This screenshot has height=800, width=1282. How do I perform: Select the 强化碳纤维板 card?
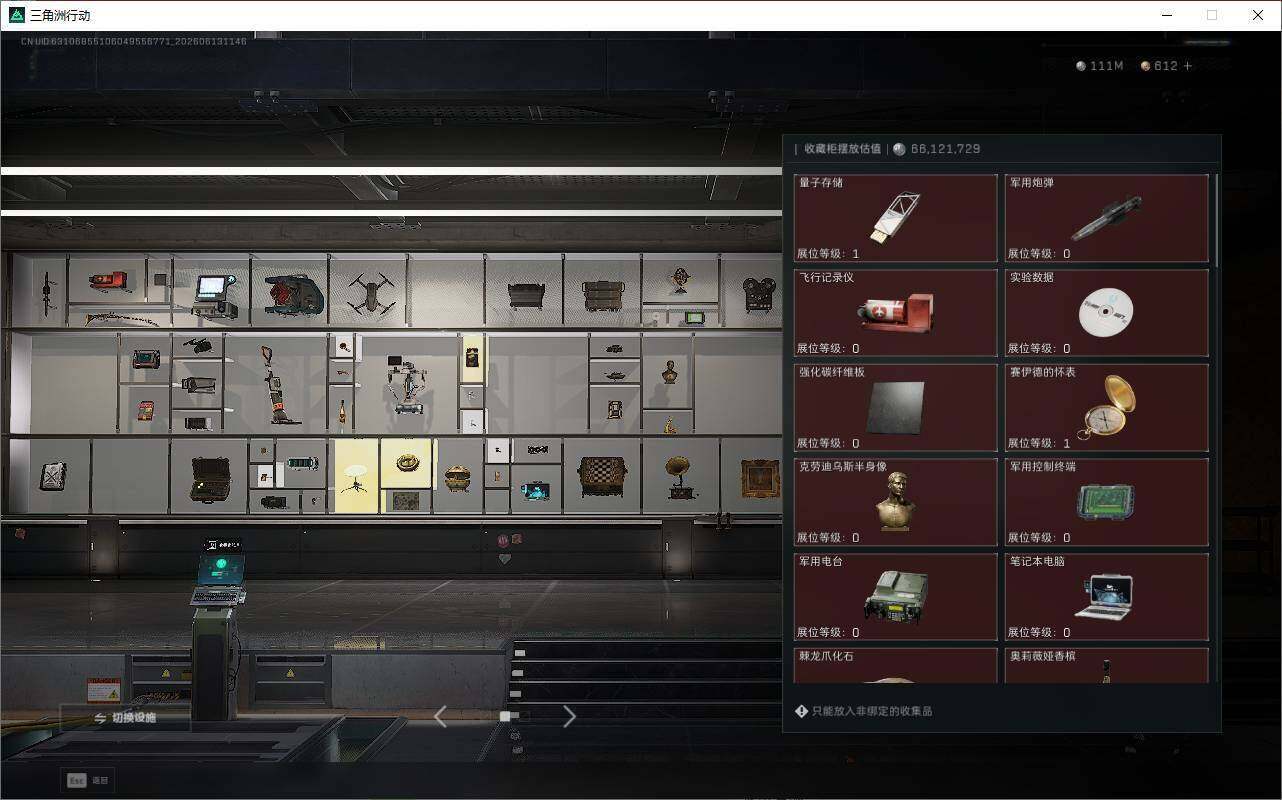895,407
